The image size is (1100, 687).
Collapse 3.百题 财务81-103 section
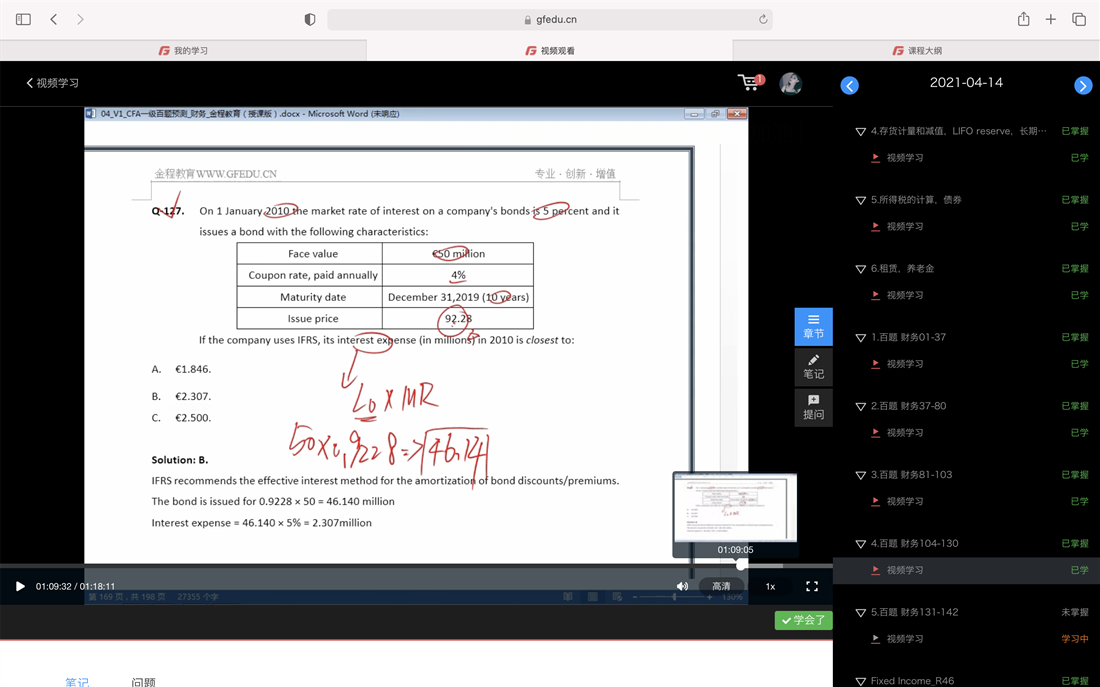[861, 475]
